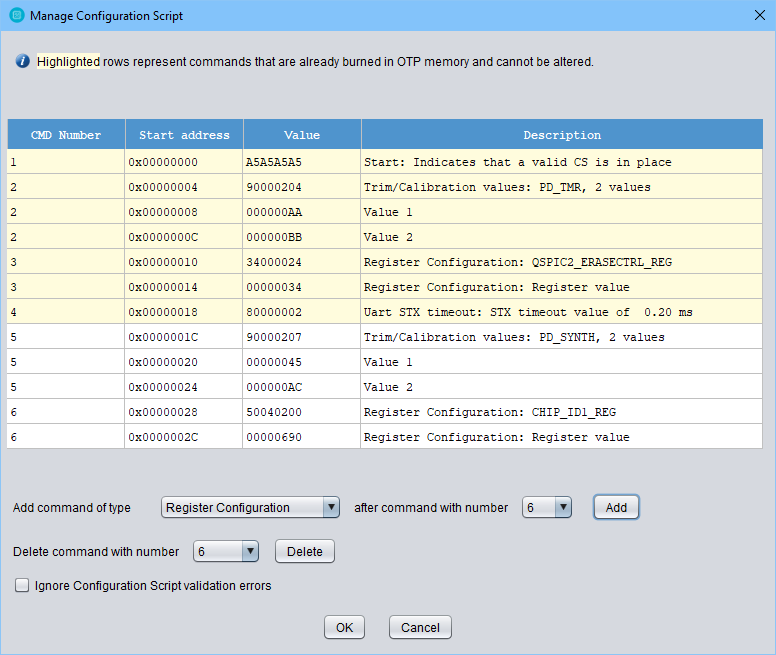776x655 pixels.
Task: Select address 0x00000020 cell
Action: click(184, 362)
